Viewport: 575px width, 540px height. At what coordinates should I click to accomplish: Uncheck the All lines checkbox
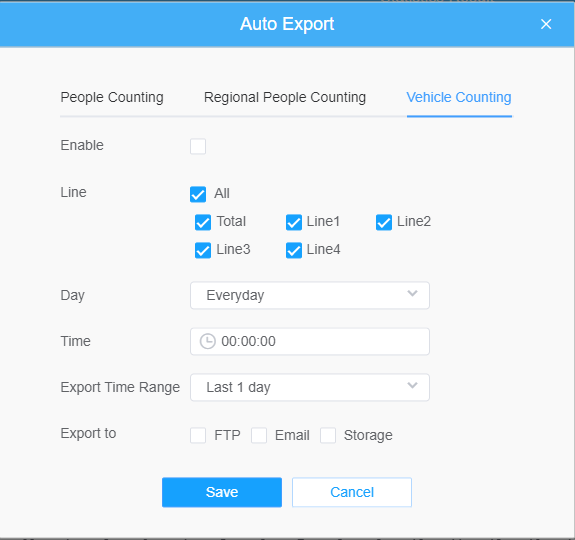coord(198,194)
